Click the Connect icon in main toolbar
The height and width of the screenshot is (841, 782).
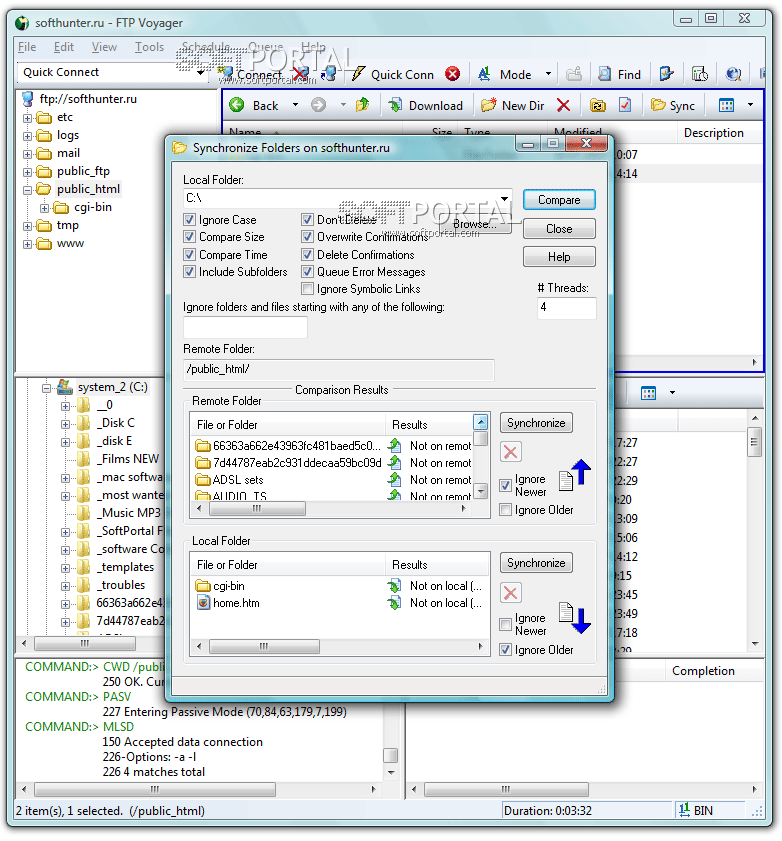pos(227,73)
